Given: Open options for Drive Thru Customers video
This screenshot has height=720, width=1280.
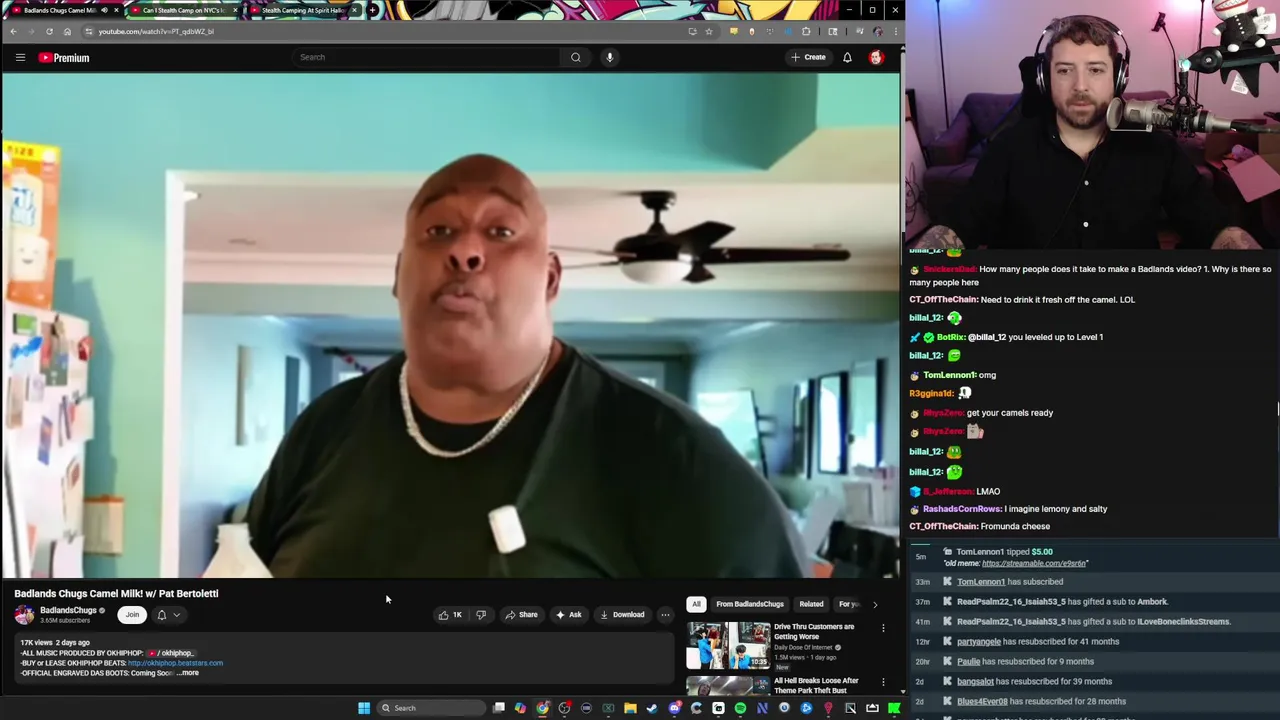Looking at the screenshot, I should tap(883, 628).
